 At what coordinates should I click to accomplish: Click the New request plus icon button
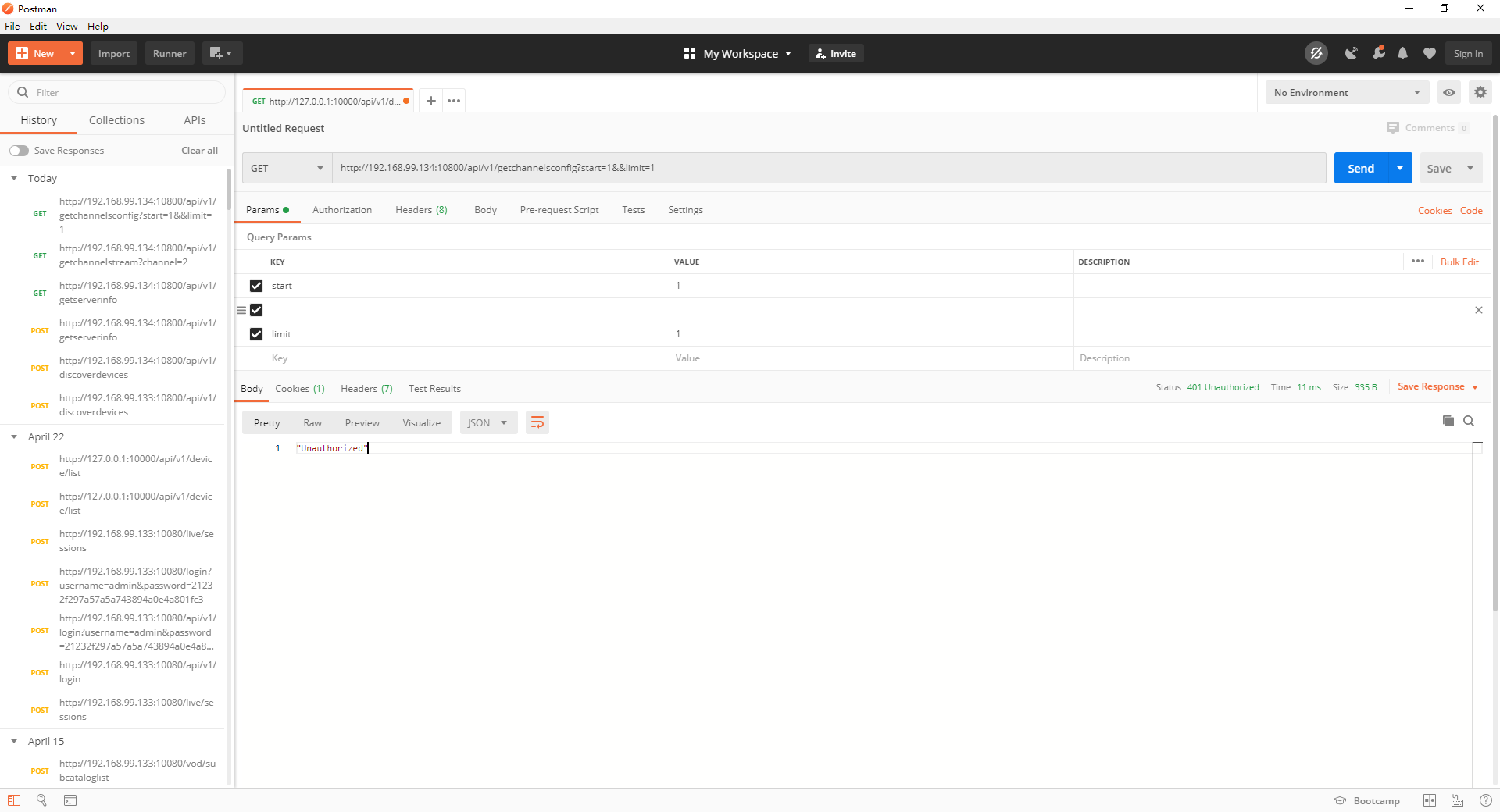pos(35,53)
